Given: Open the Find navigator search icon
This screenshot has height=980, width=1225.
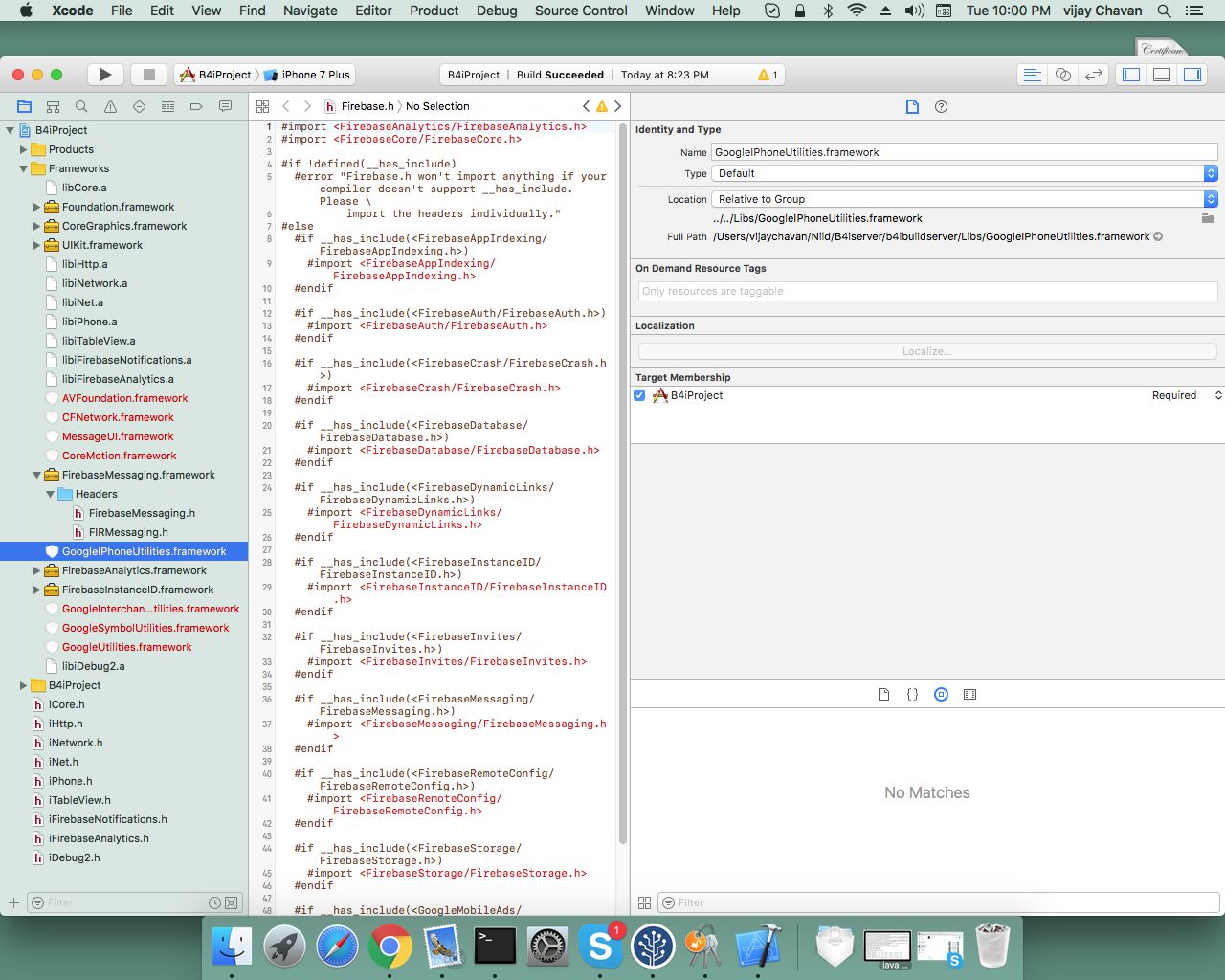Looking at the screenshot, I should pos(81,106).
